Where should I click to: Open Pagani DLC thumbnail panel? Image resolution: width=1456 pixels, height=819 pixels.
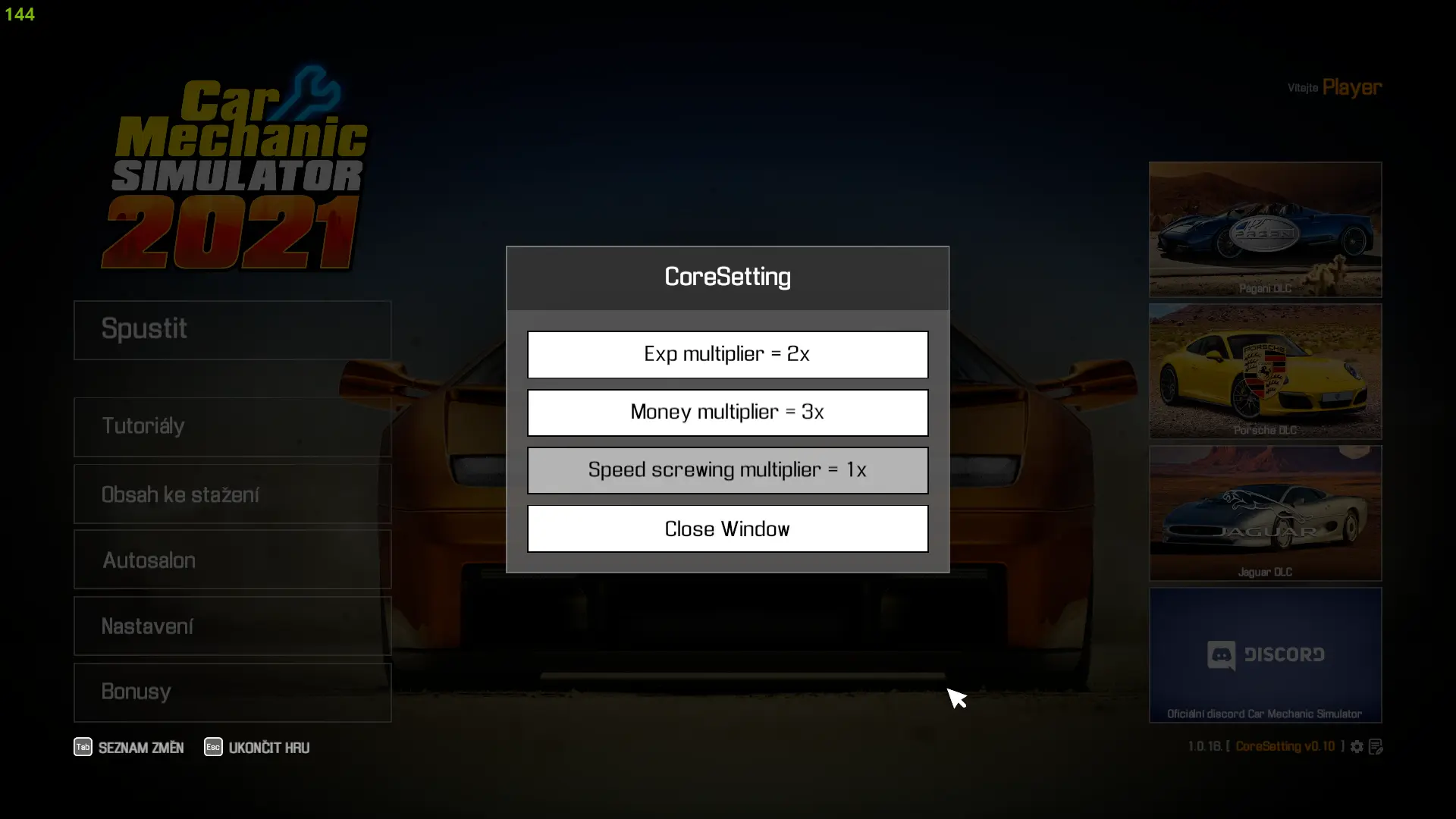[1265, 230]
